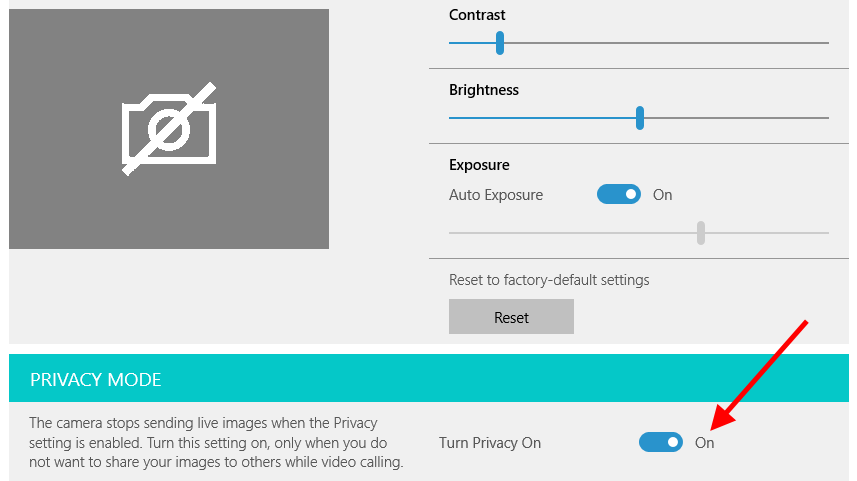Click the Exposure slider handle
This screenshot has height=481, width=857.
pyautogui.click(x=701, y=233)
